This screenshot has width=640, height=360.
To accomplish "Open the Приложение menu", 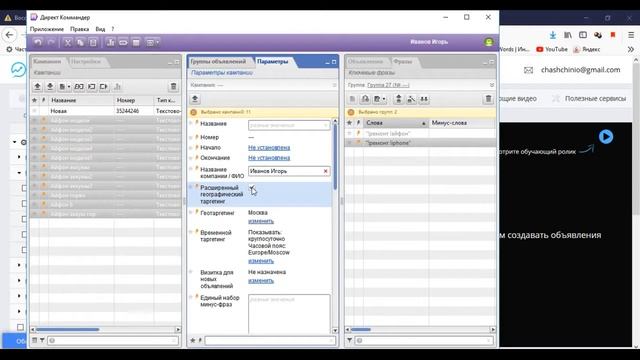I will coord(47,29).
